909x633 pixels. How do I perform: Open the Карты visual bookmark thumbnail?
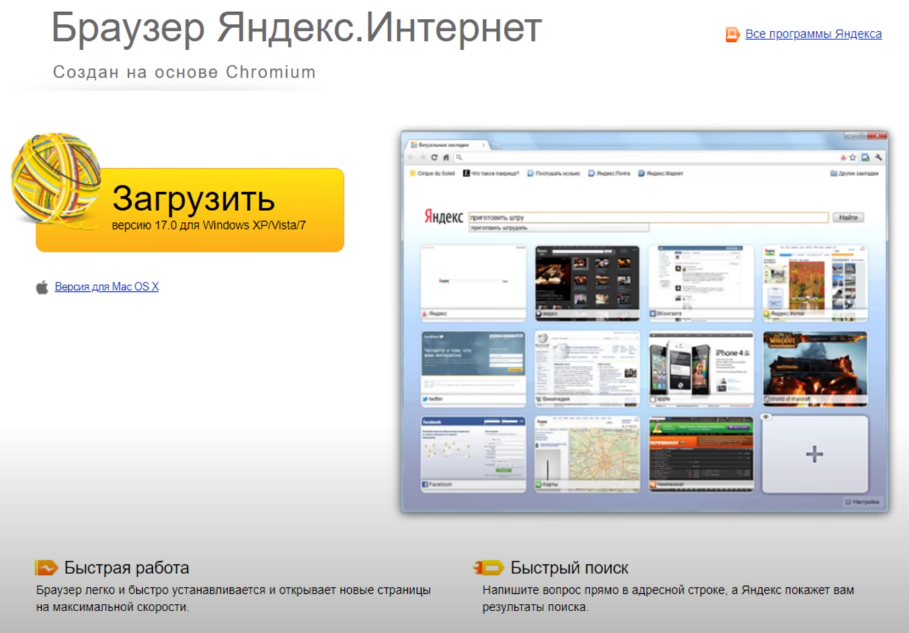point(587,454)
